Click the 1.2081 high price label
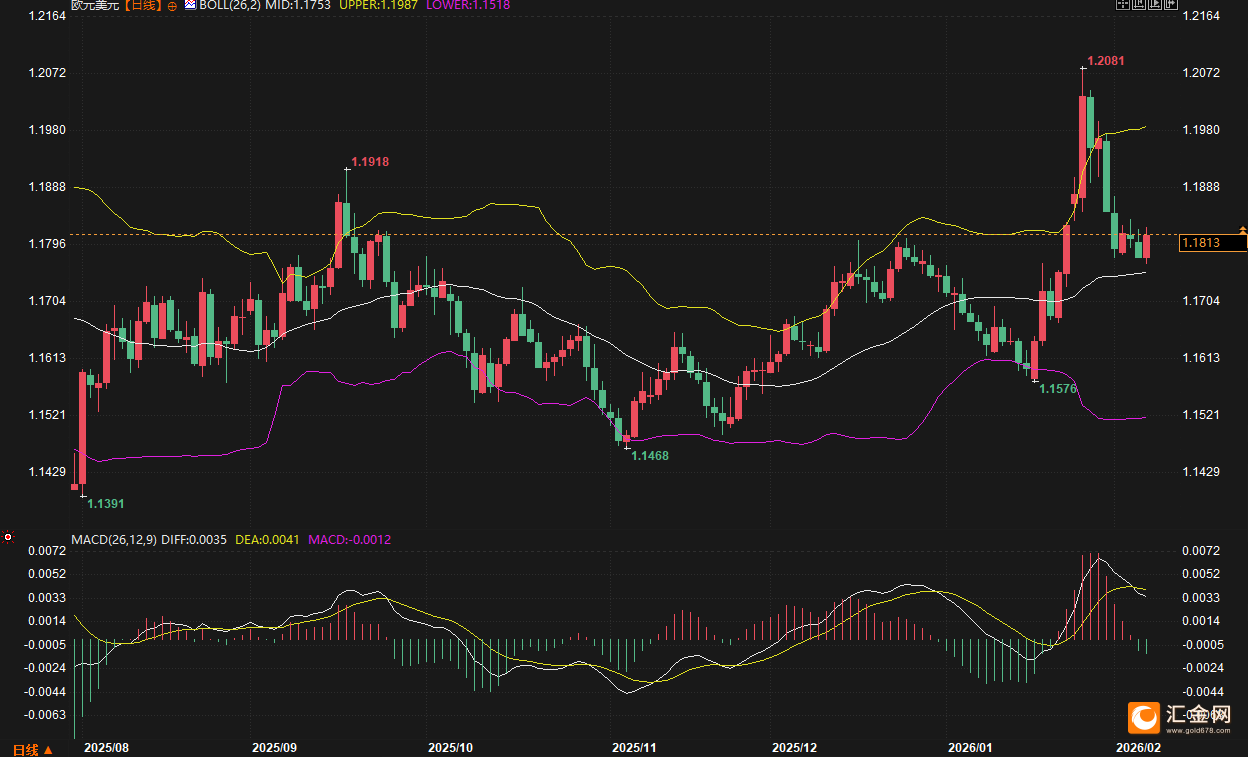 pyautogui.click(x=1106, y=61)
